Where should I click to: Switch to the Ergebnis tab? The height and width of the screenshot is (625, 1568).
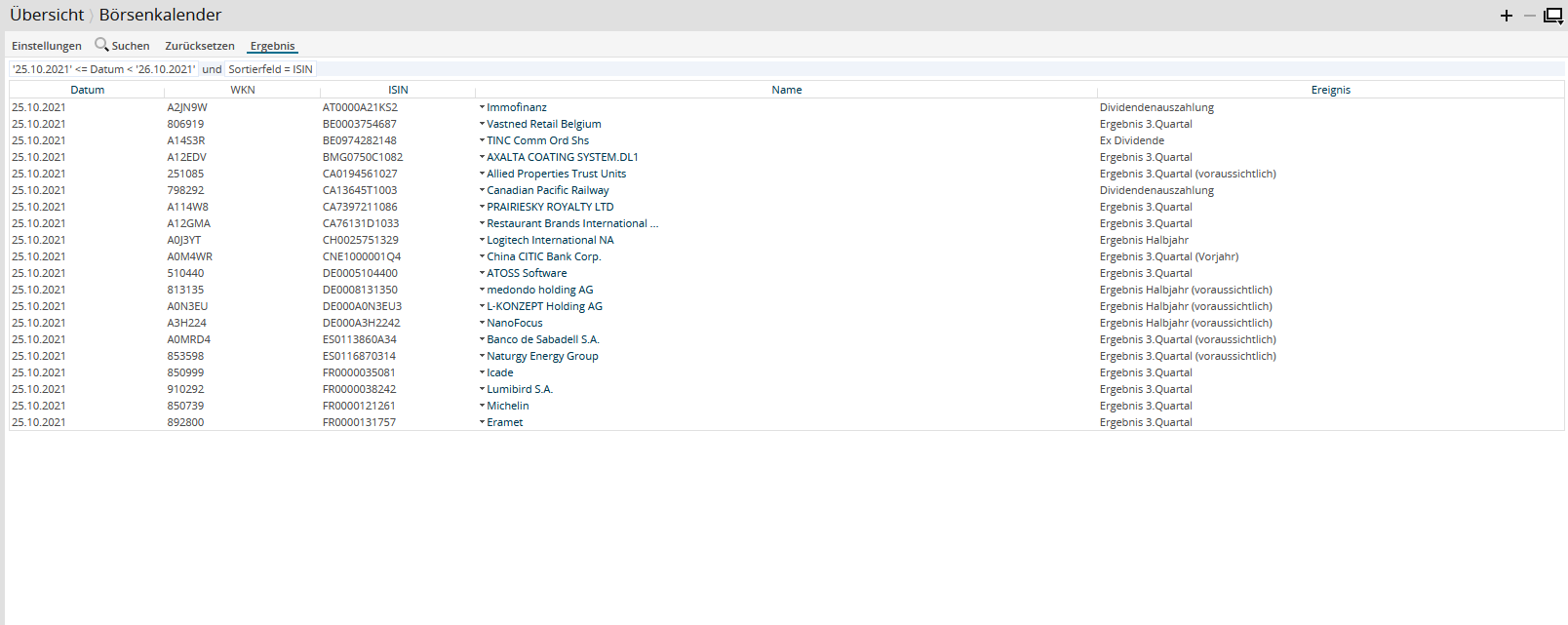point(272,46)
